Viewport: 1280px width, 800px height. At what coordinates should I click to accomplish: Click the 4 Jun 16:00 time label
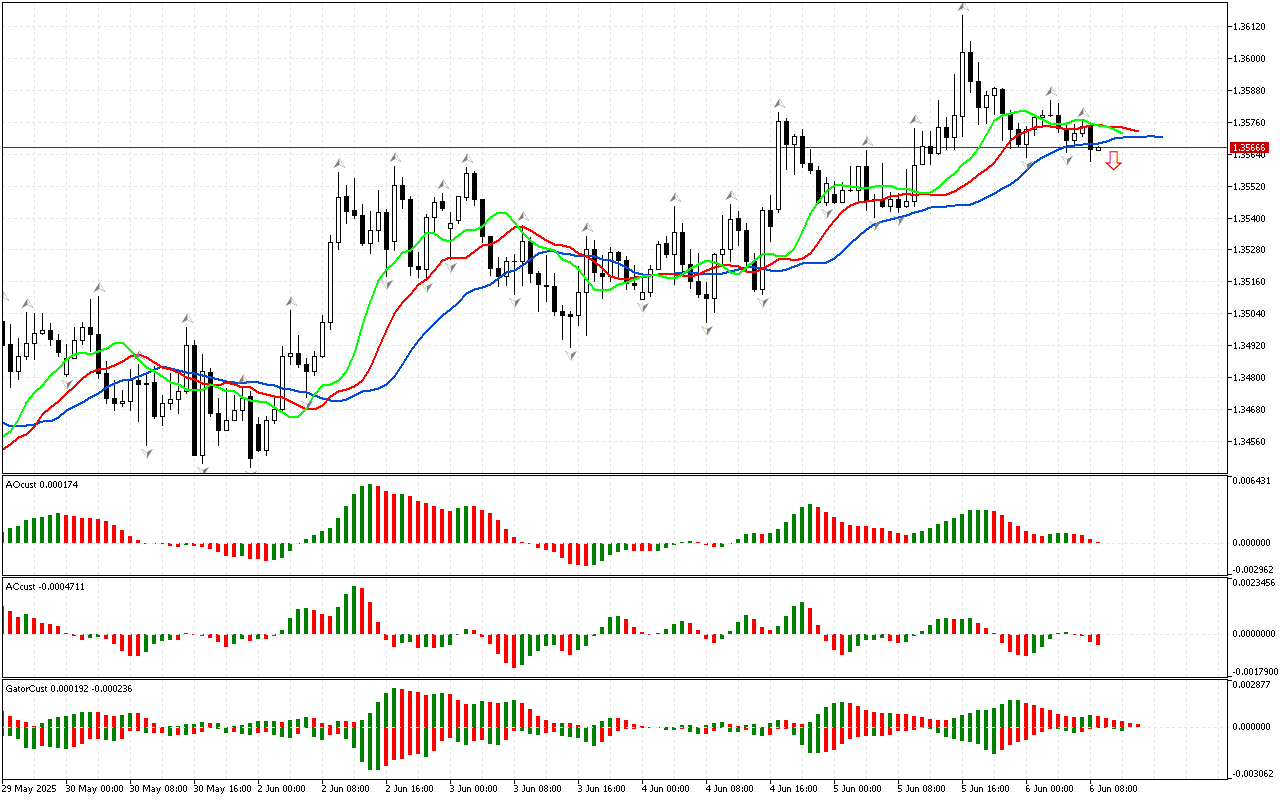point(795,789)
